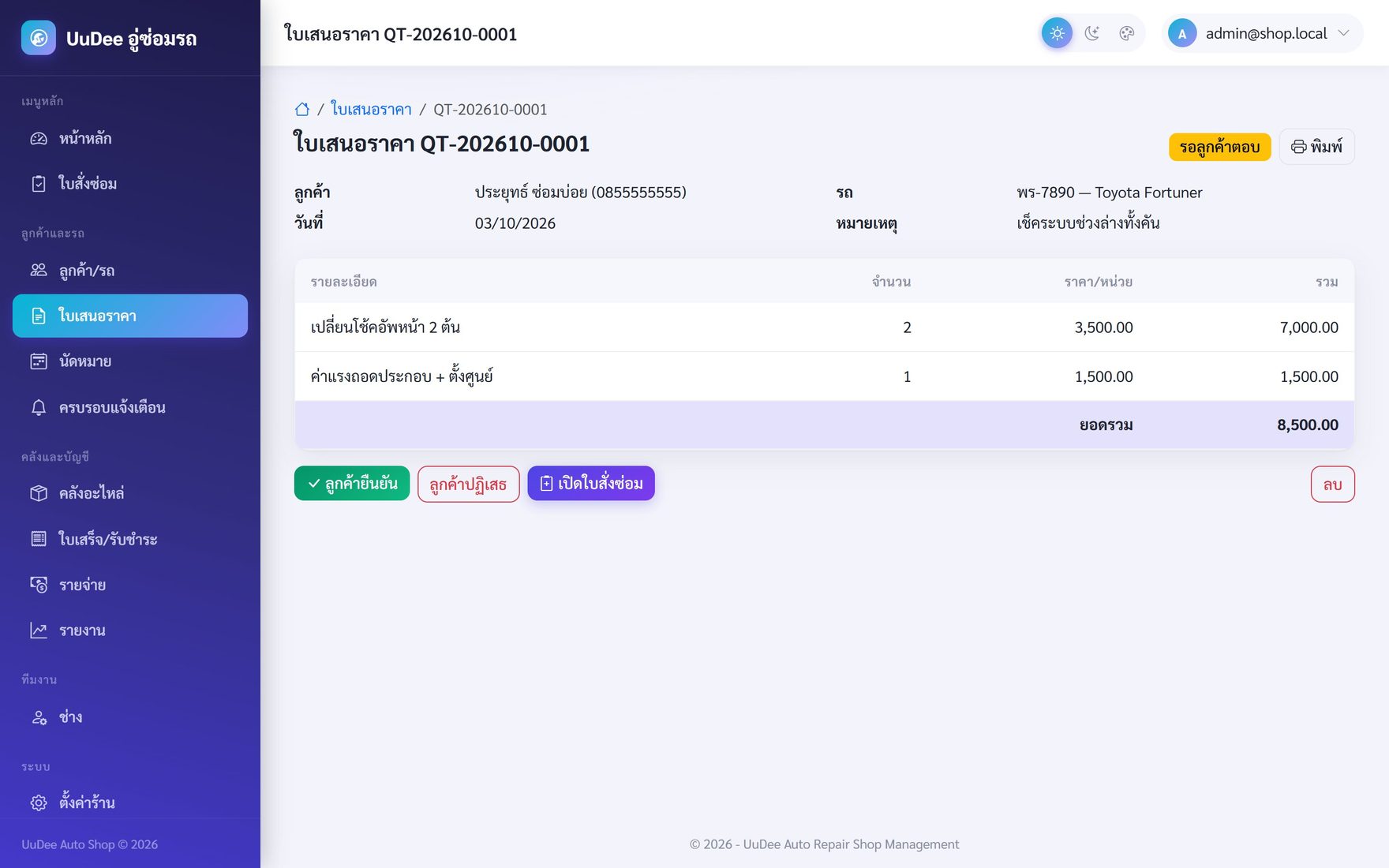Screen dimensions: 1389x868
Task: Click the นัดหมาย calendar icon
Action: coord(39,361)
